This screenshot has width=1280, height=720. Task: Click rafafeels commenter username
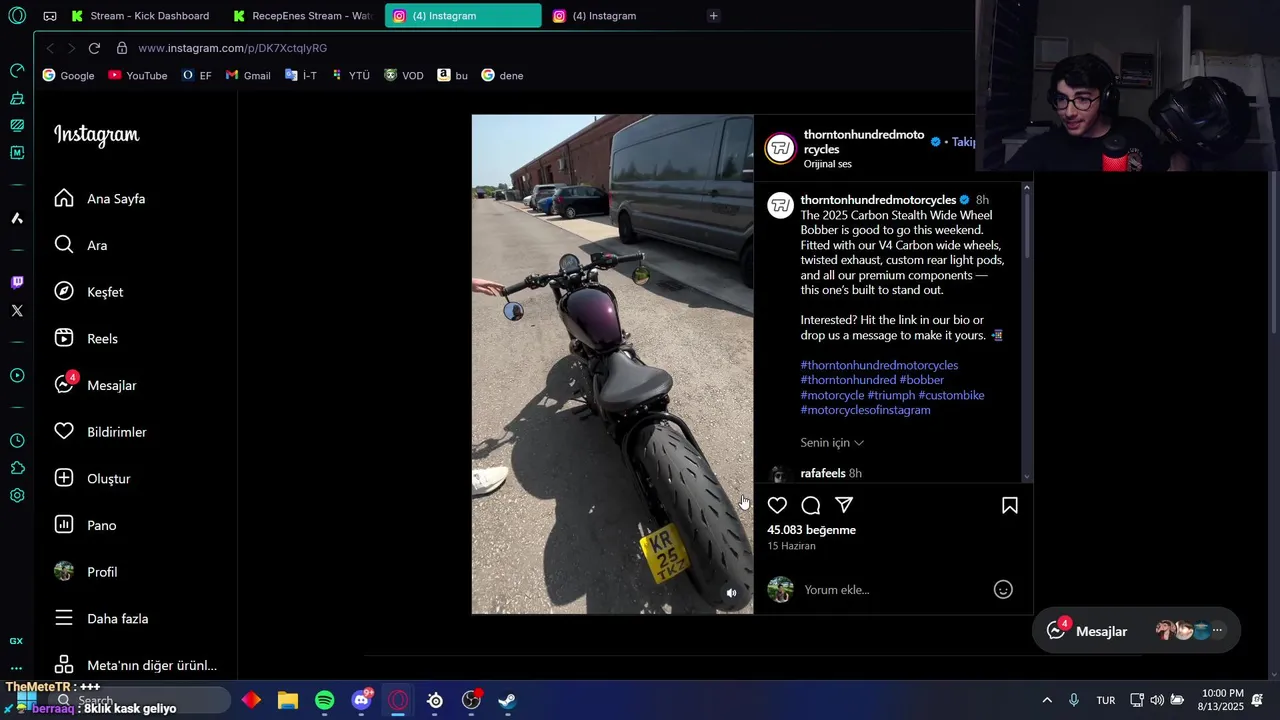(823, 473)
